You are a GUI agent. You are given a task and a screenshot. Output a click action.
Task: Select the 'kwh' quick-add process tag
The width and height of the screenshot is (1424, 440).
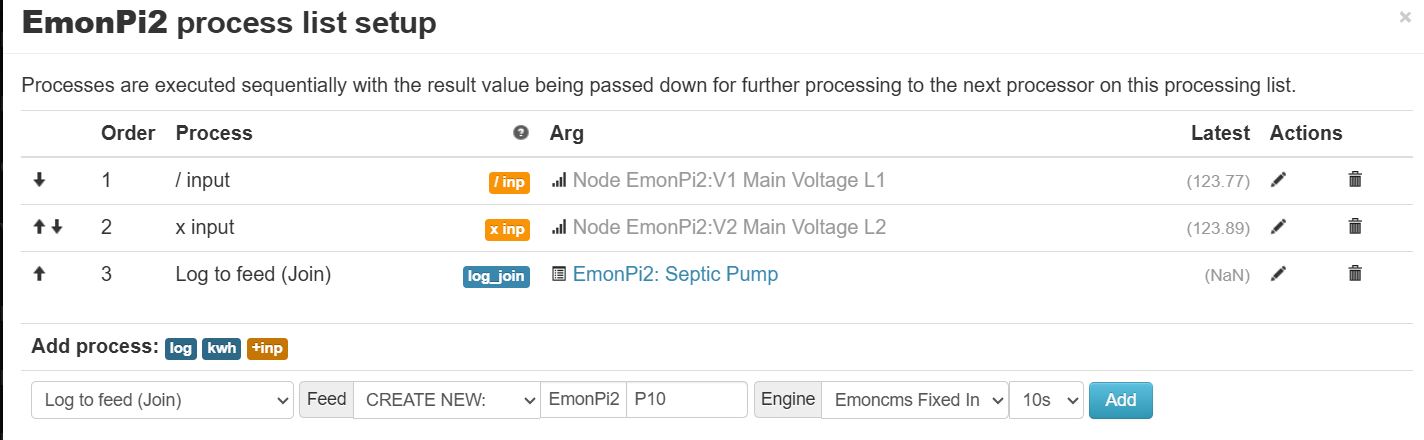click(x=222, y=348)
